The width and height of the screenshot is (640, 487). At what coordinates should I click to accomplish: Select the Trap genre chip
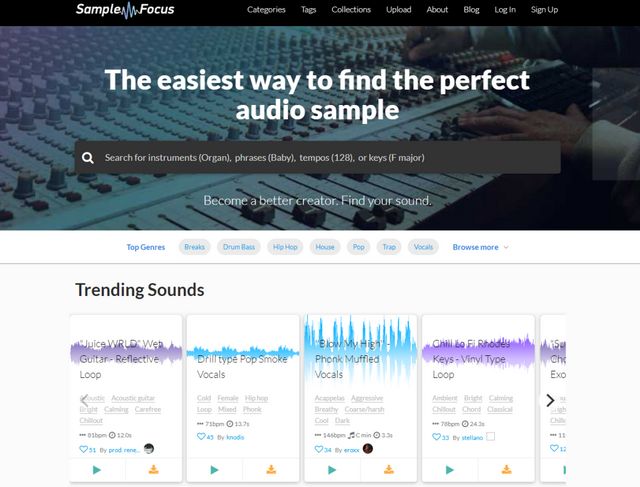(389, 247)
